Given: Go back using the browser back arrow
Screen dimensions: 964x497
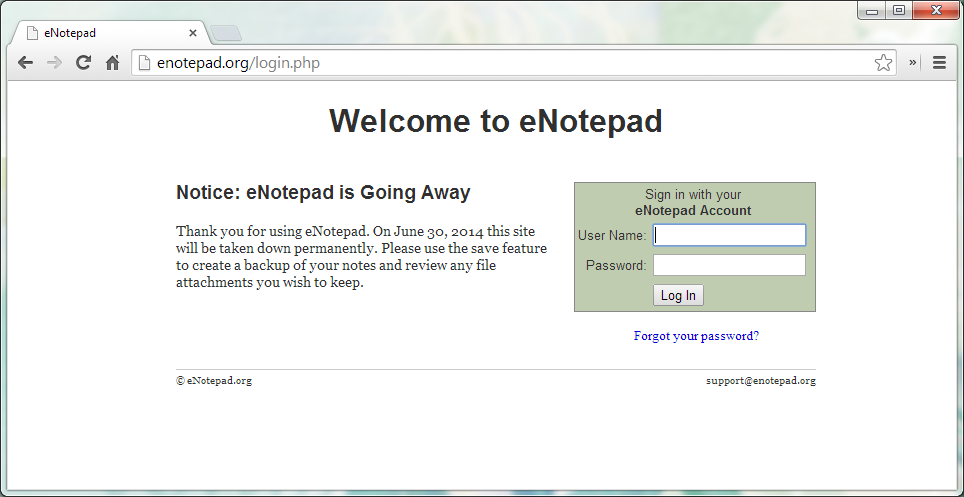Looking at the screenshot, I should point(25,63).
